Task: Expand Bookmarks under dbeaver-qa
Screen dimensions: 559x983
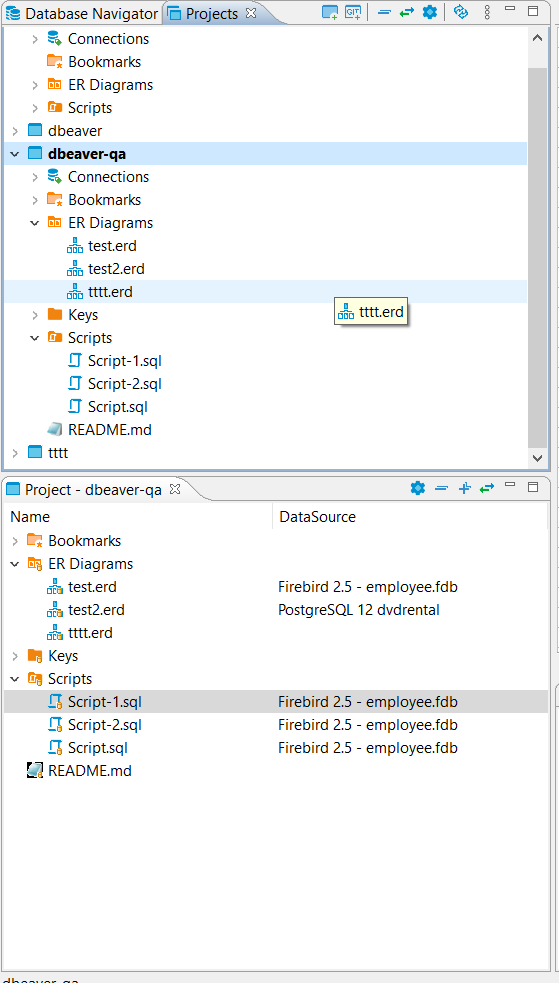Action: 35,200
